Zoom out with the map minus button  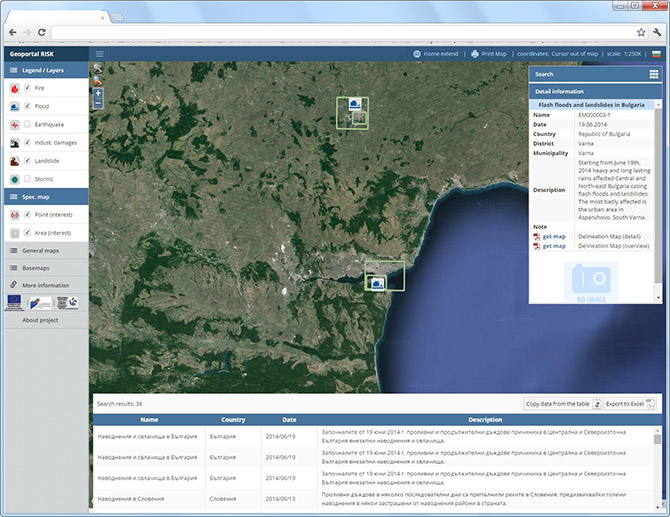(x=98, y=103)
